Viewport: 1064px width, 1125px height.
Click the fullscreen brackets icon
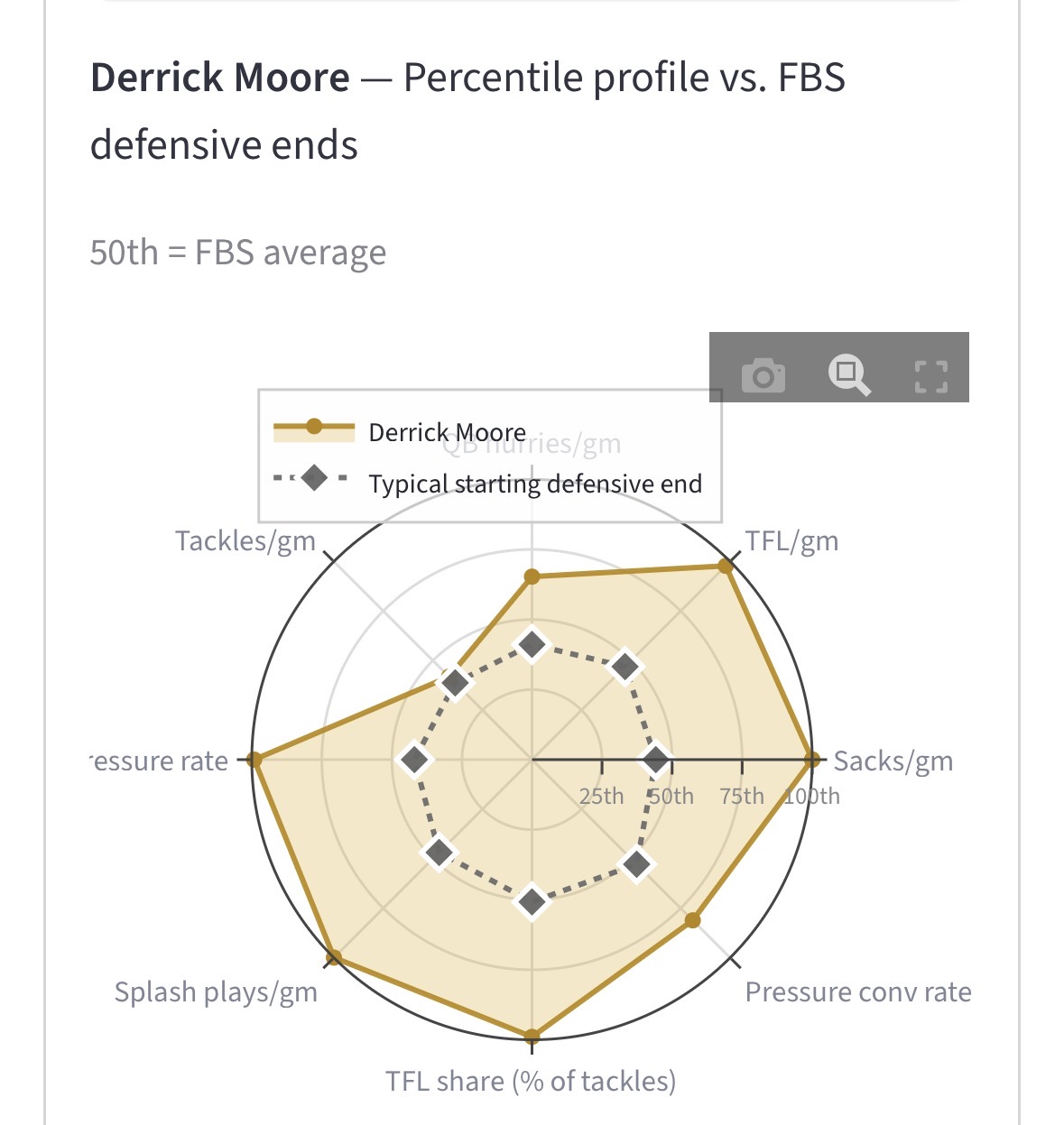tap(930, 375)
